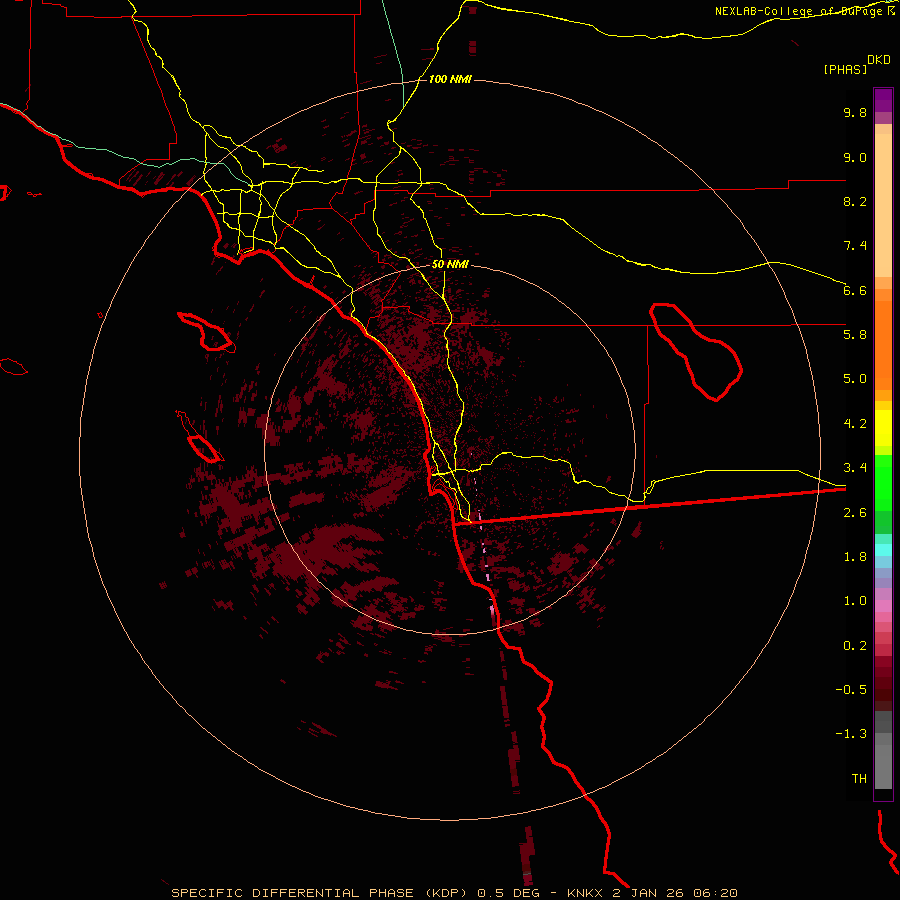This screenshot has width=900, height=900.
Task: Click the '2 JAN 26 06:20' timestamp
Action: (x=675, y=893)
